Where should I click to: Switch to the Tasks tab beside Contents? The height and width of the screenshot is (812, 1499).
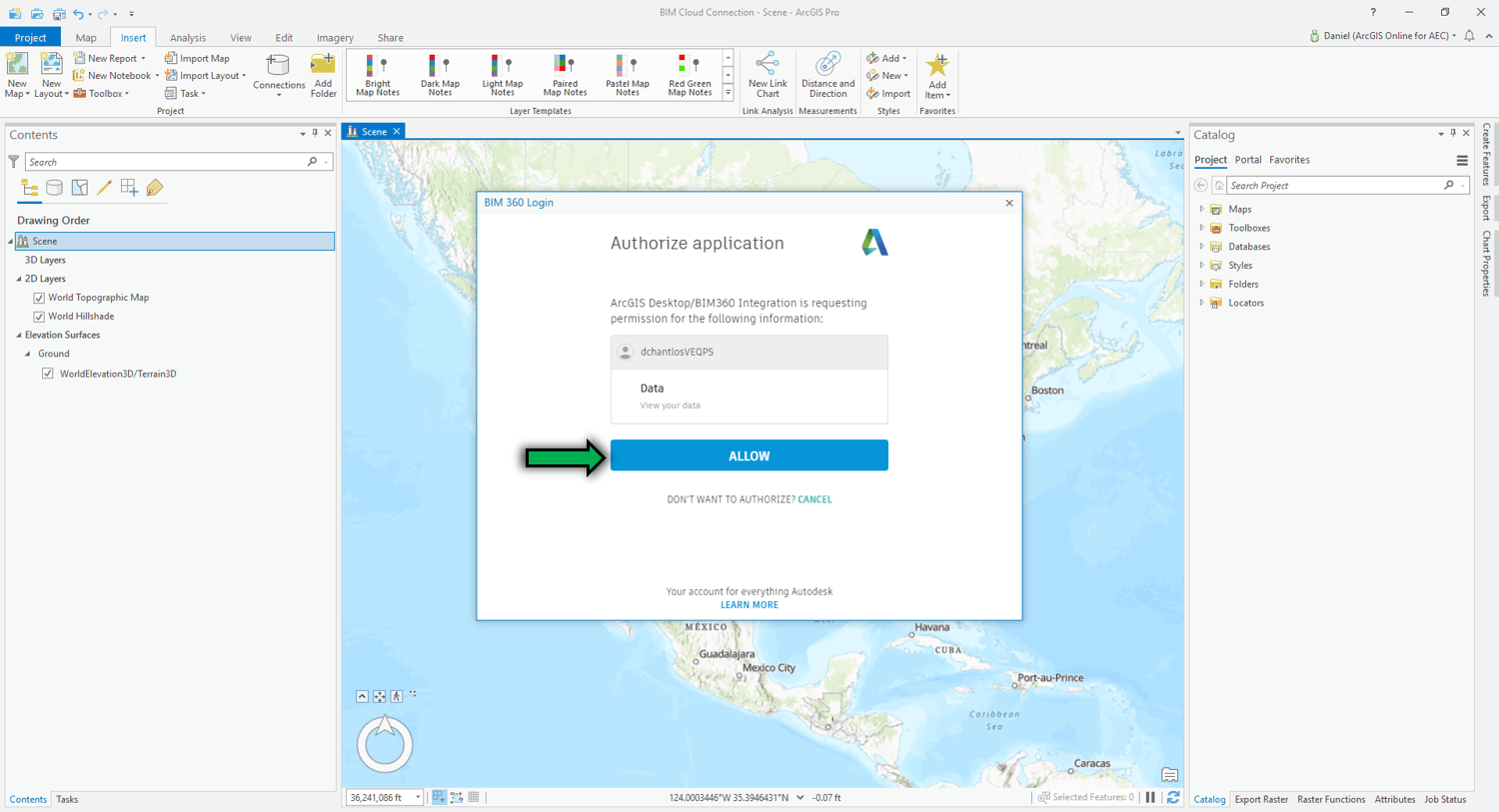click(x=67, y=799)
